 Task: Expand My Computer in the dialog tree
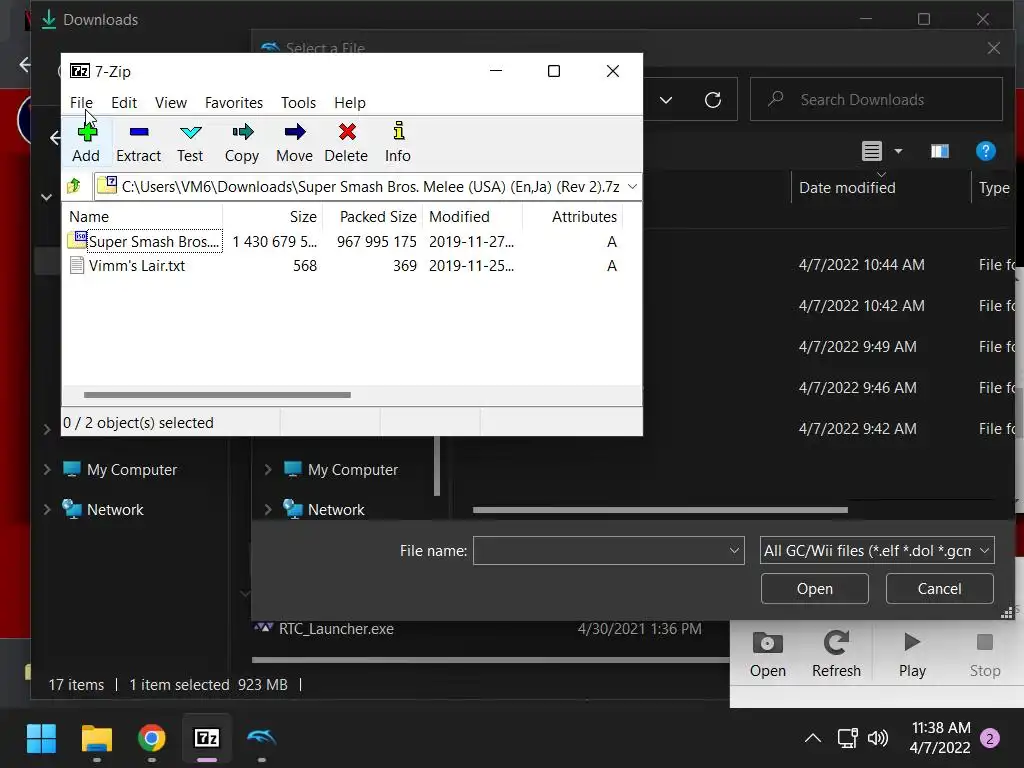tap(268, 470)
